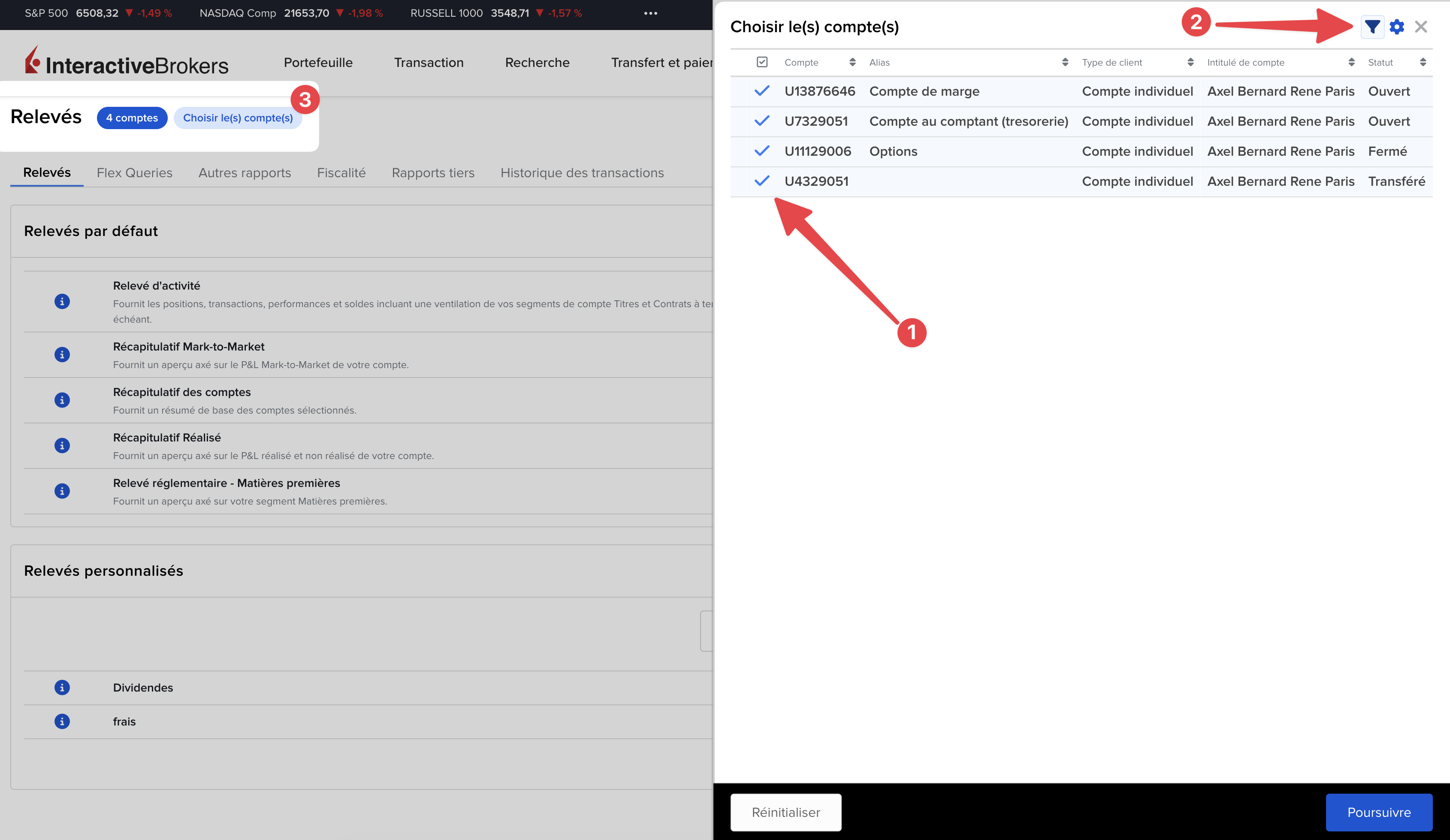This screenshot has height=840, width=1450.
Task: Click the Interactive Brokers logo
Action: point(127,62)
